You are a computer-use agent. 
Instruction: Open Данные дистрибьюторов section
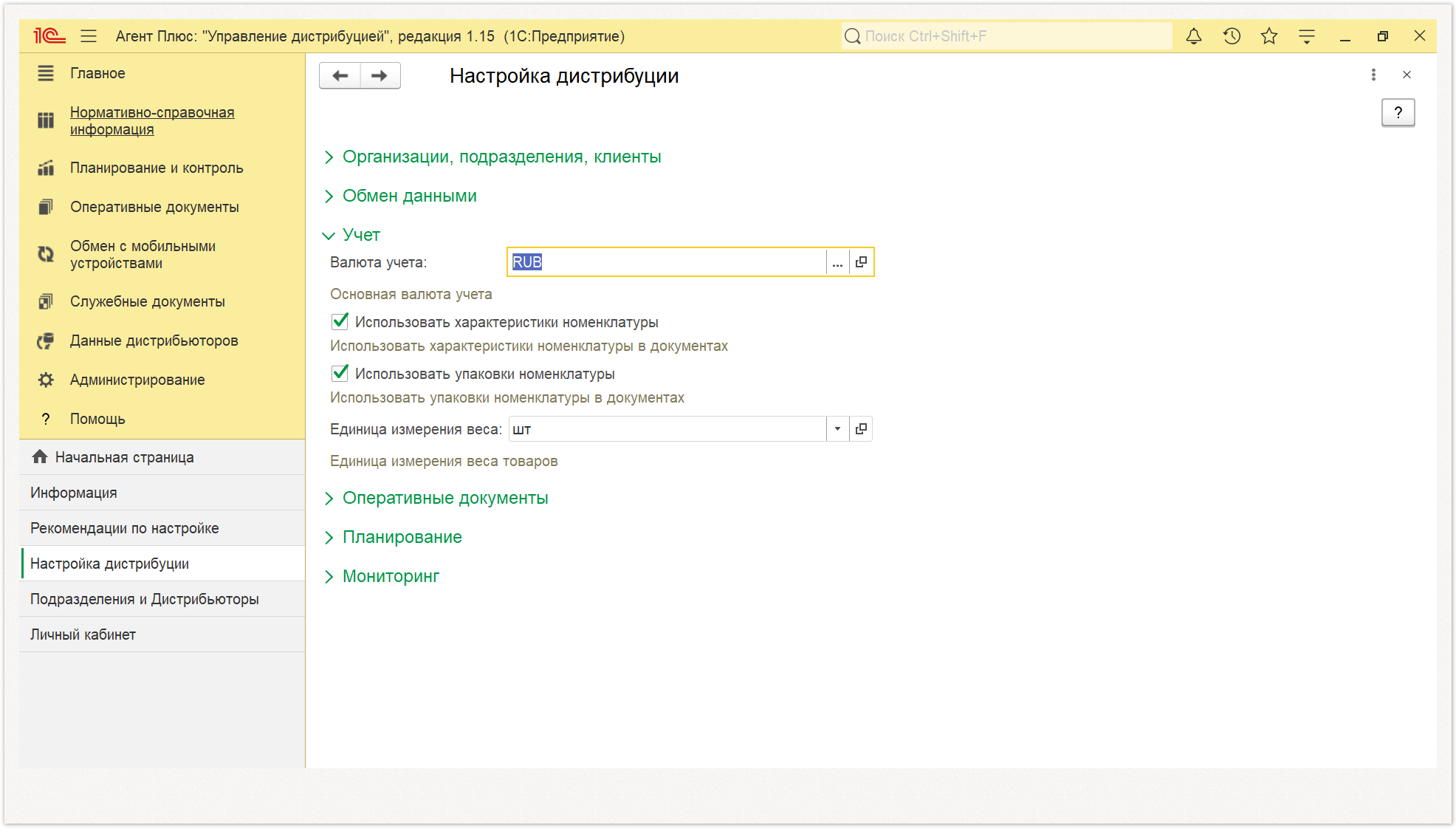154,341
